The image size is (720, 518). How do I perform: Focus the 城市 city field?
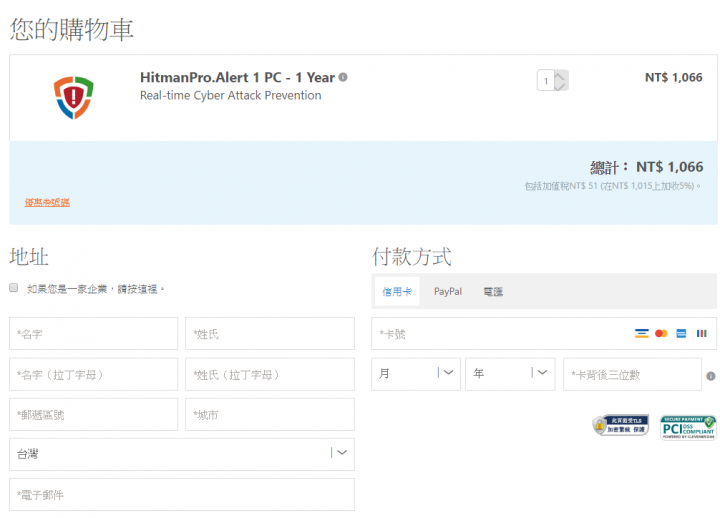point(270,414)
